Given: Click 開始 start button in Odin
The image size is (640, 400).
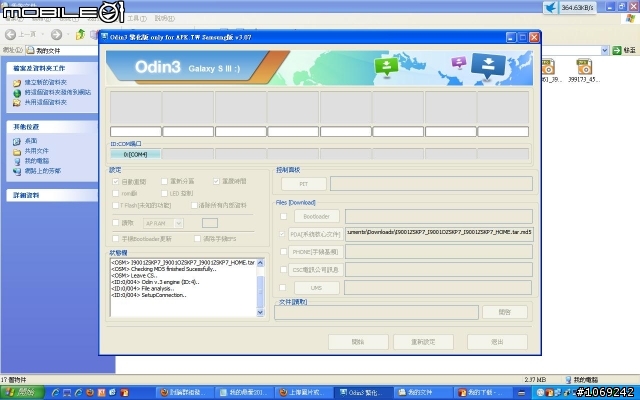Looking at the screenshot, I should point(358,342).
